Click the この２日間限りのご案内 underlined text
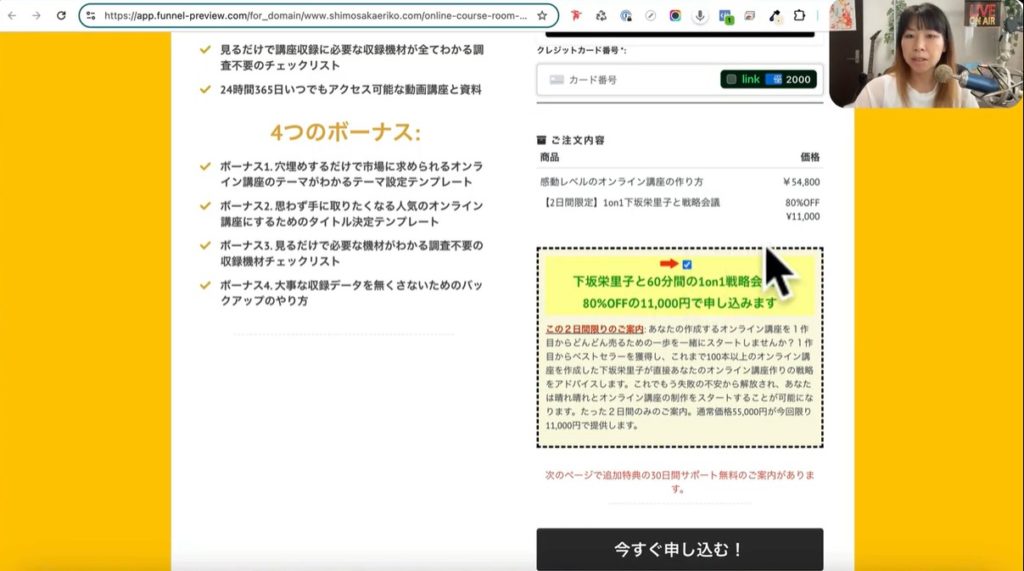This screenshot has height=571, width=1024. point(594,328)
